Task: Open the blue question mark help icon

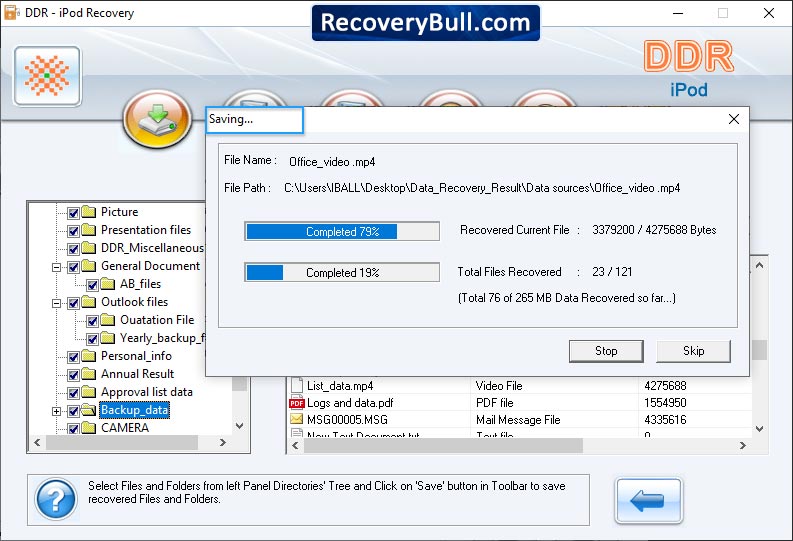Action: pyautogui.click(x=56, y=500)
